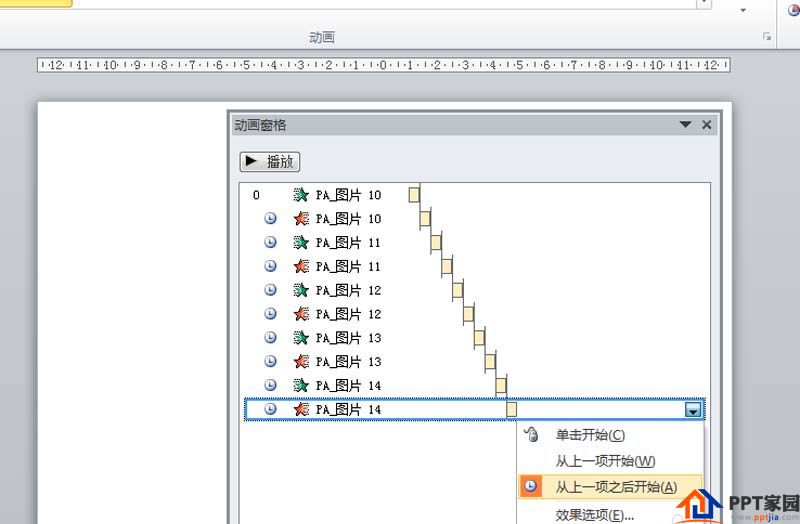This screenshot has width=800, height=524.
Task: Select red-star row text PA_图片 10
Action: click(x=348, y=218)
